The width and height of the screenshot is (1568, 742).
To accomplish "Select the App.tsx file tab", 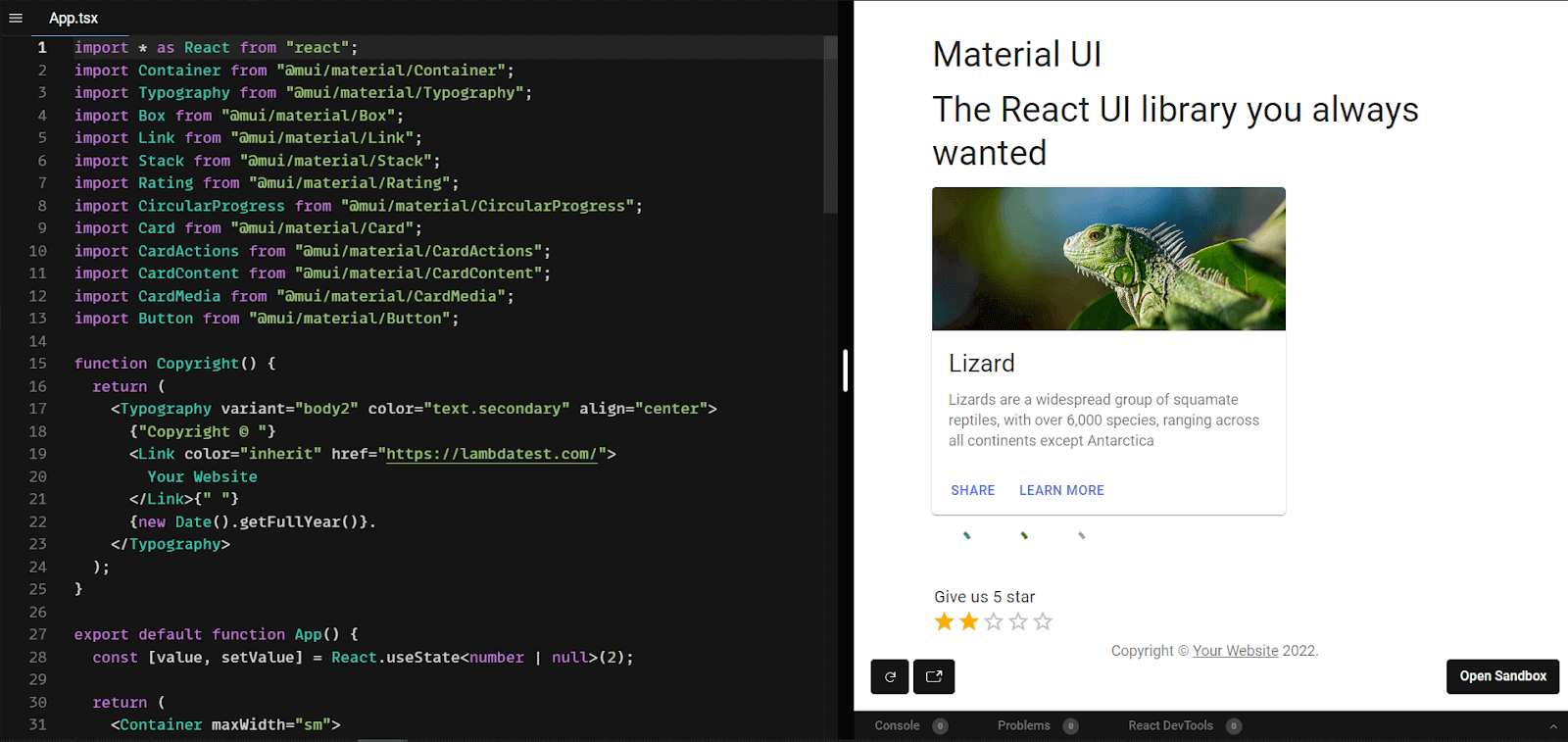I will coord(73,18).
